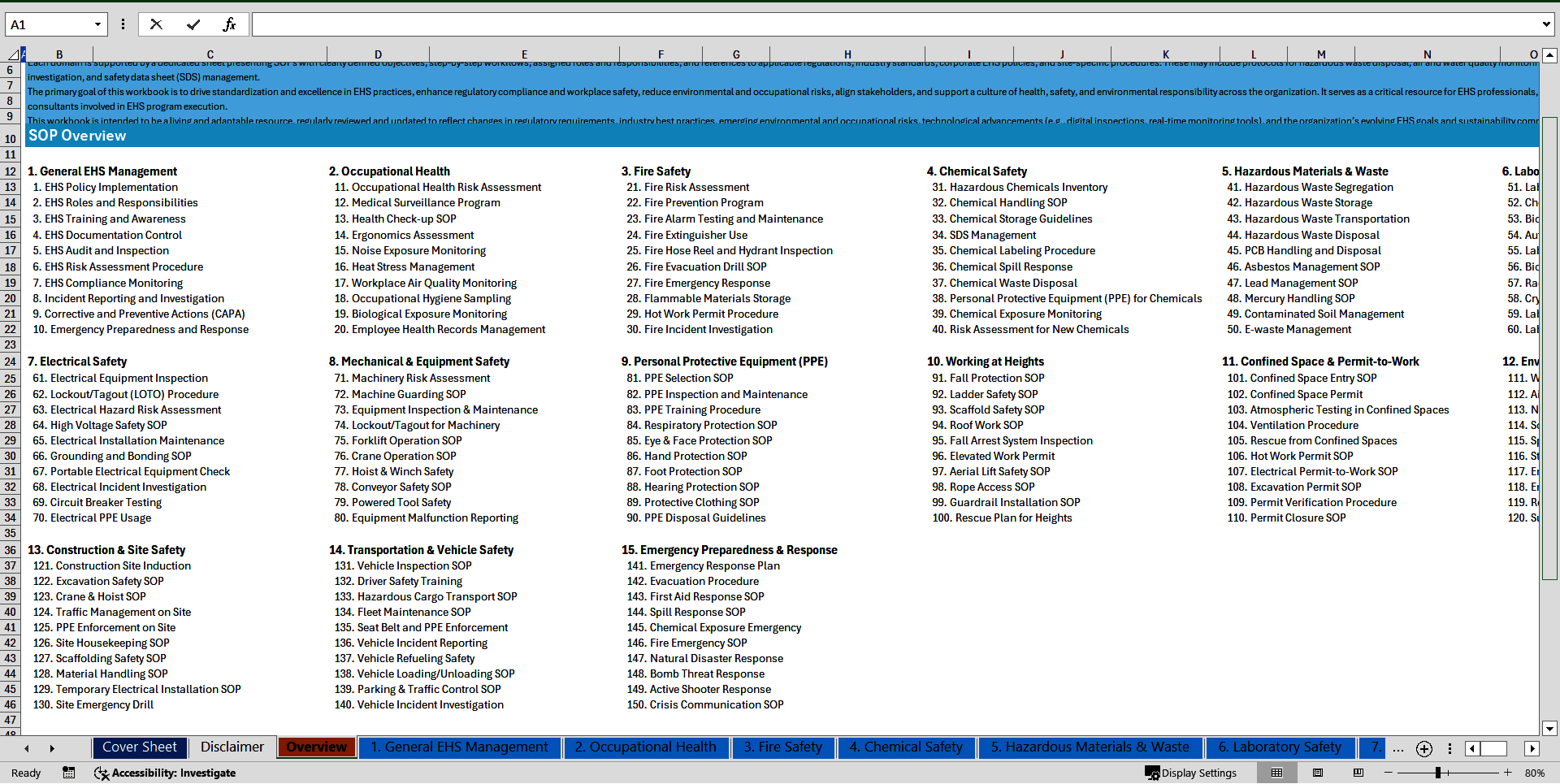Show more hidden sheet tabs ellipsis
Image resolution: width=1560 pixels, height=784 pixels.
(x=1397, y=748)
